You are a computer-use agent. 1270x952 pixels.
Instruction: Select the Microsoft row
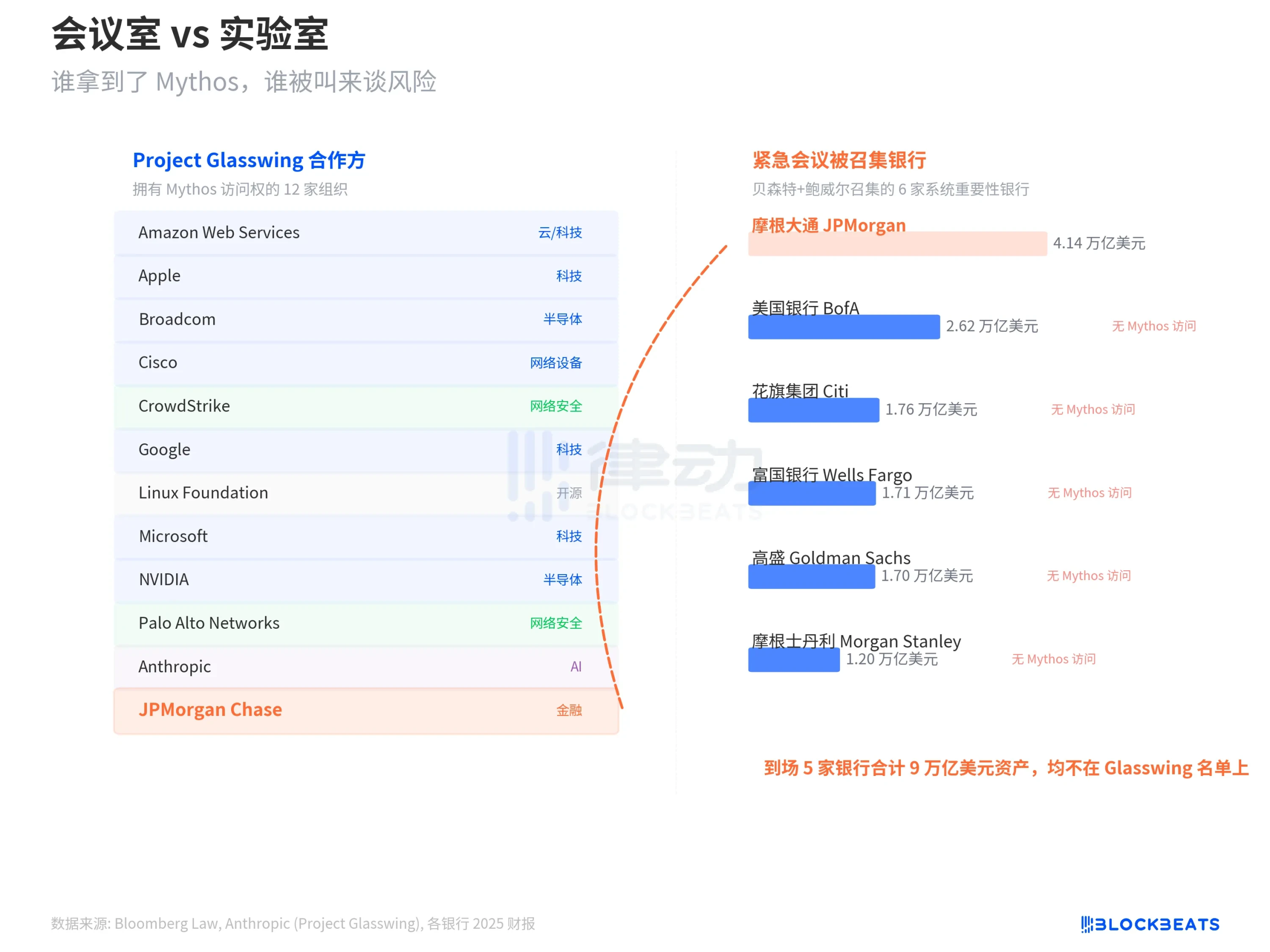tap(173, 536)
